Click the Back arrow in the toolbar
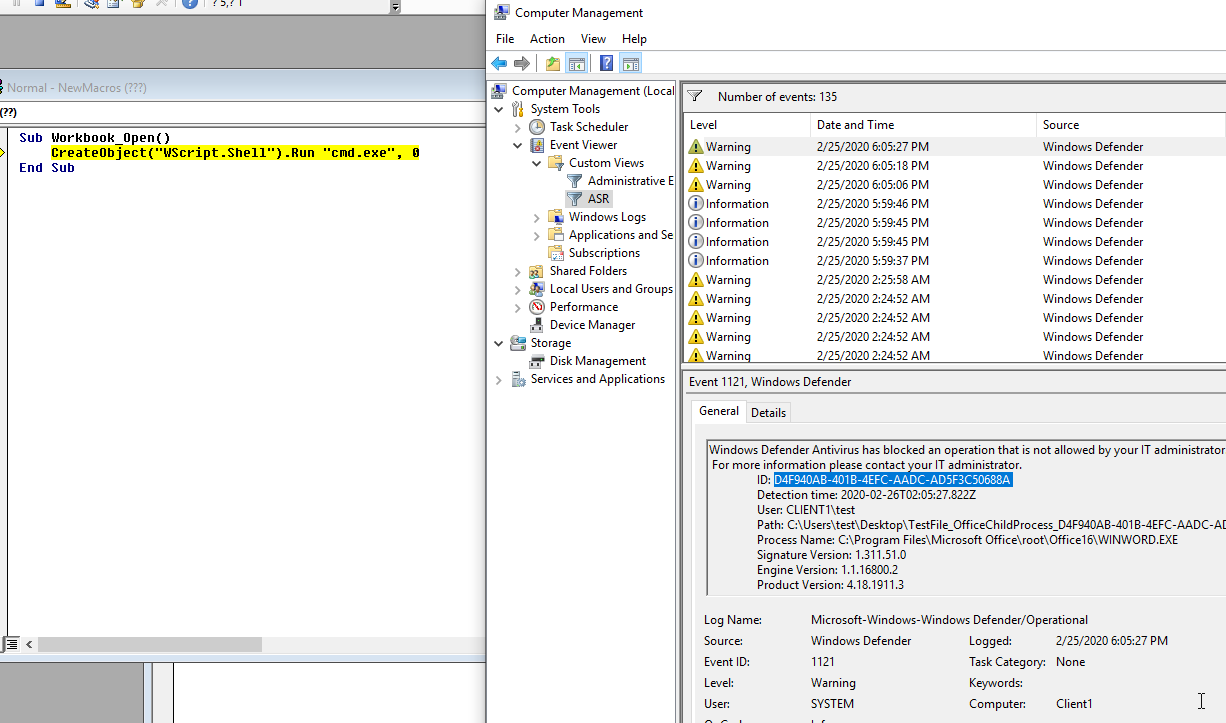This screenshot has height=723, width=1226. coord(499,64)
